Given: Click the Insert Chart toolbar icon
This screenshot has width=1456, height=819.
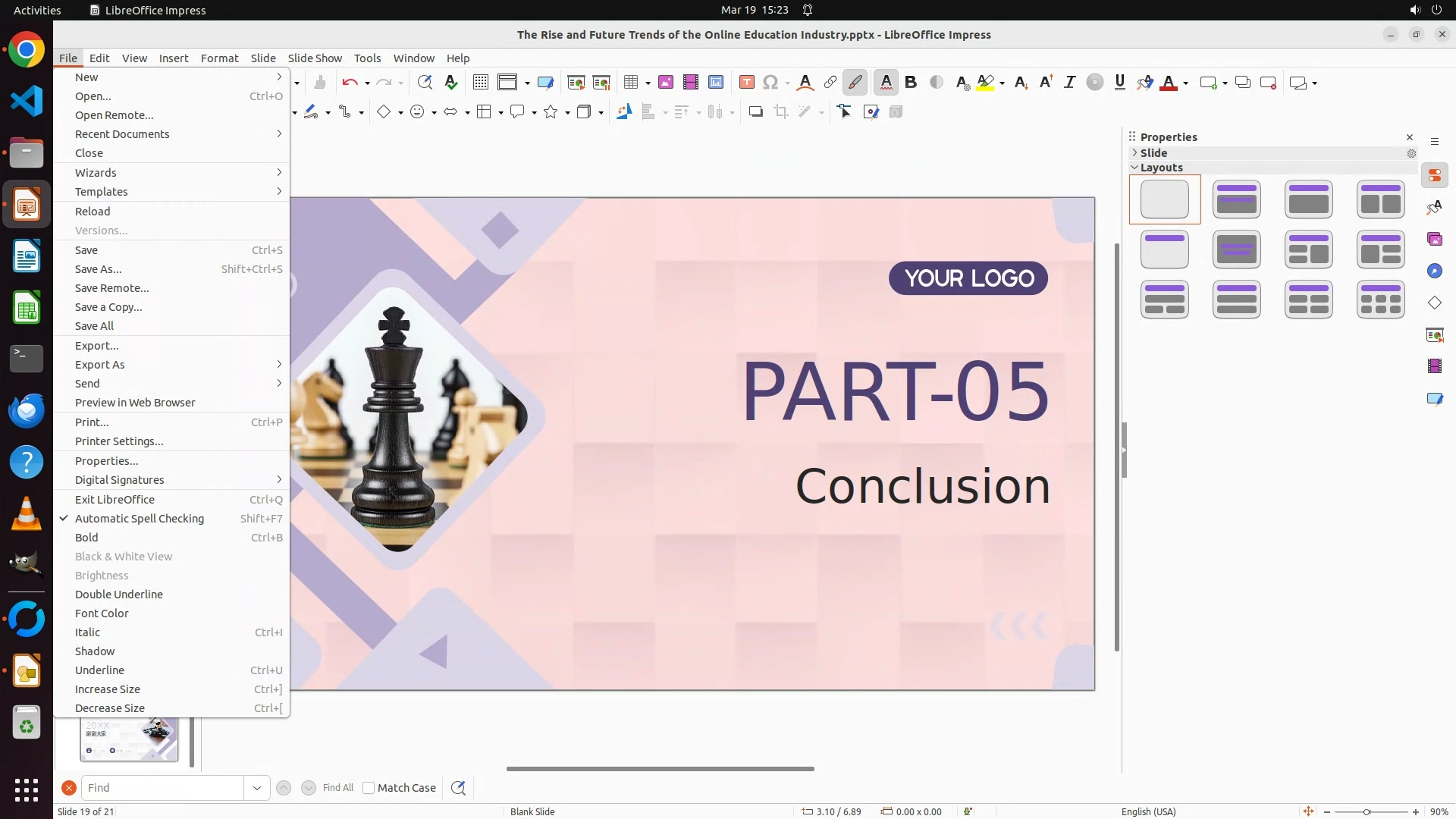Looking at the screenshot, I should 716,83.
